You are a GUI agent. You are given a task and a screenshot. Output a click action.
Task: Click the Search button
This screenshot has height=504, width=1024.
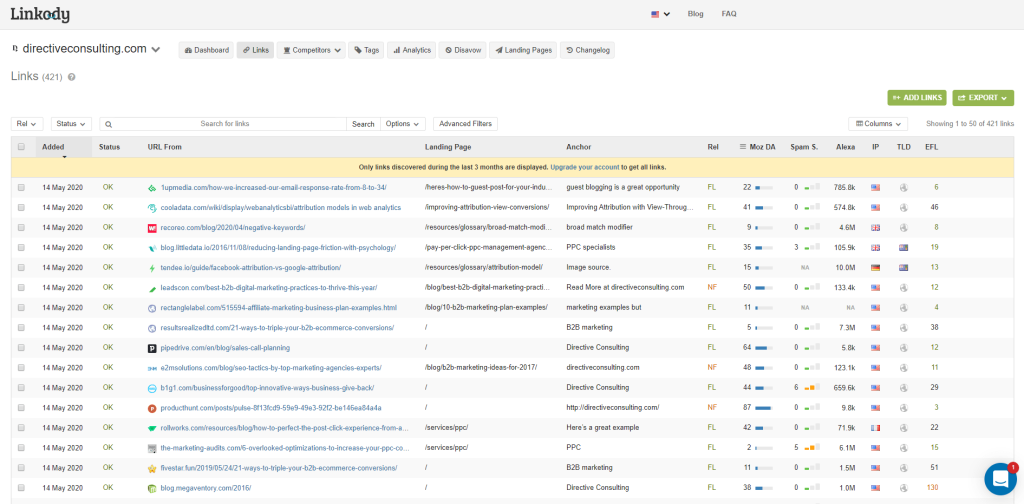coord(363,124)
